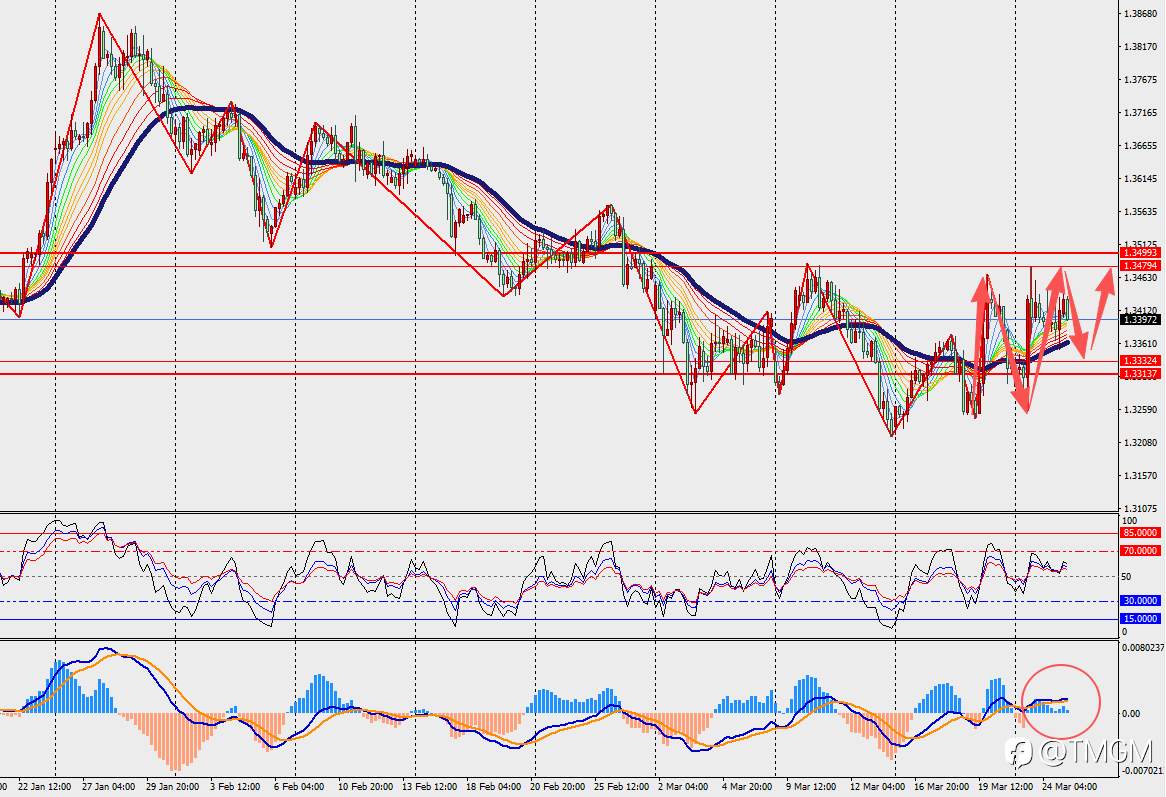This screenshot has height=797, width=1166.
Task: Select the 1.33610 price axis label
Action: coord(1140,343)
